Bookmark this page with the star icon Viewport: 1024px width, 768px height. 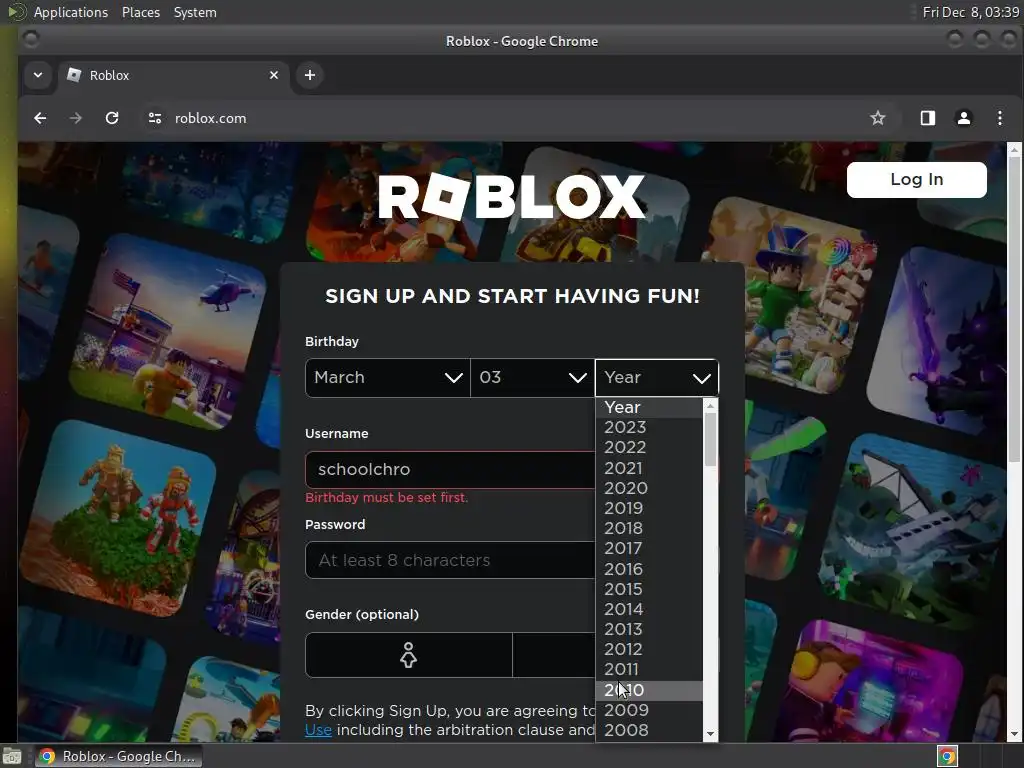878,118
